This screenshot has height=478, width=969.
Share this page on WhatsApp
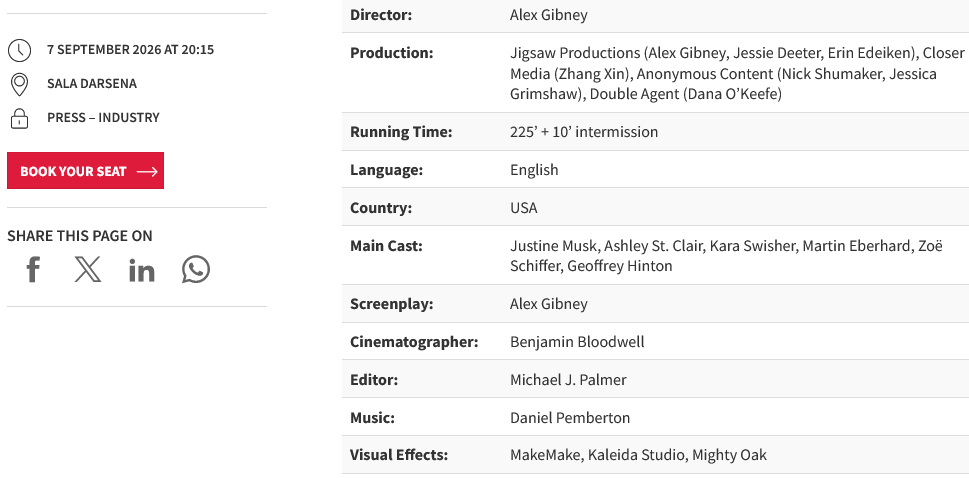(196, 270)
